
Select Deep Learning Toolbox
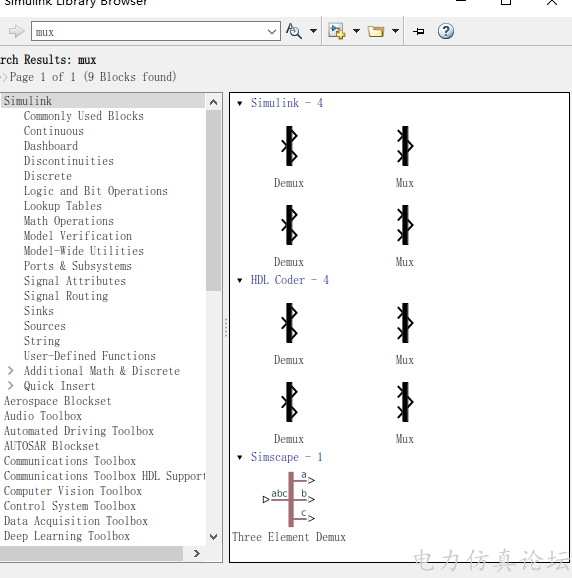click(x=67, y=536)
